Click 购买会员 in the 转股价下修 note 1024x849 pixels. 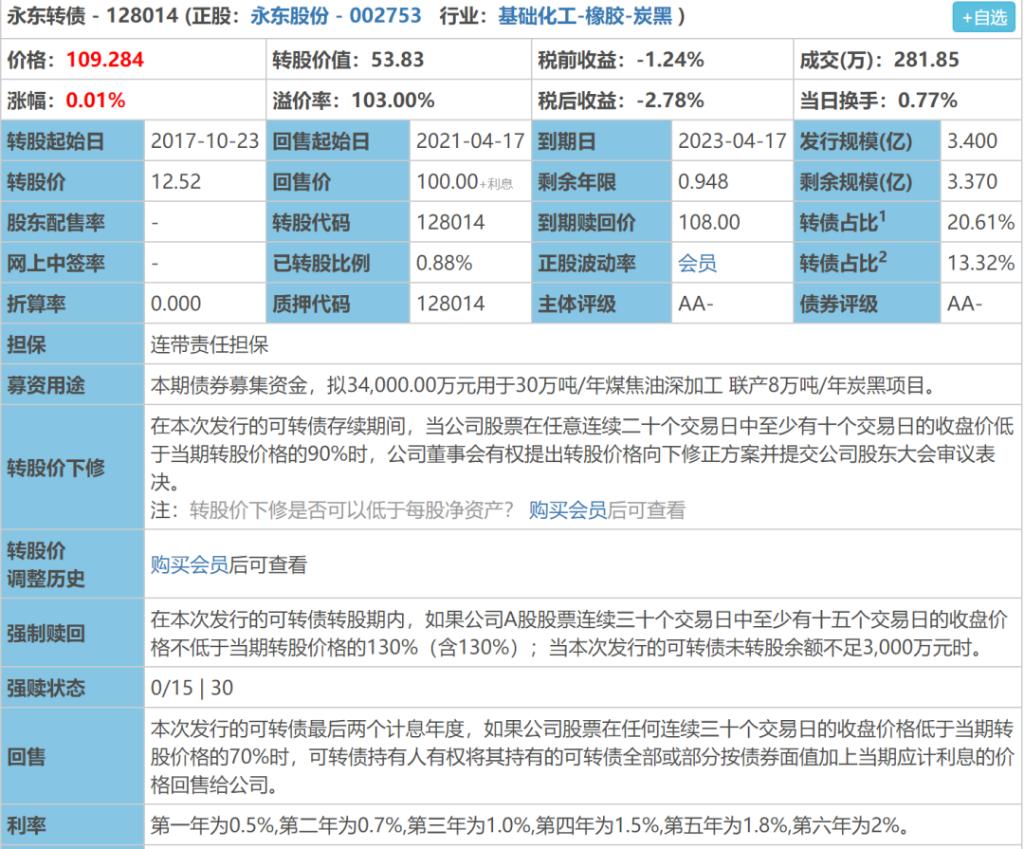567,510
